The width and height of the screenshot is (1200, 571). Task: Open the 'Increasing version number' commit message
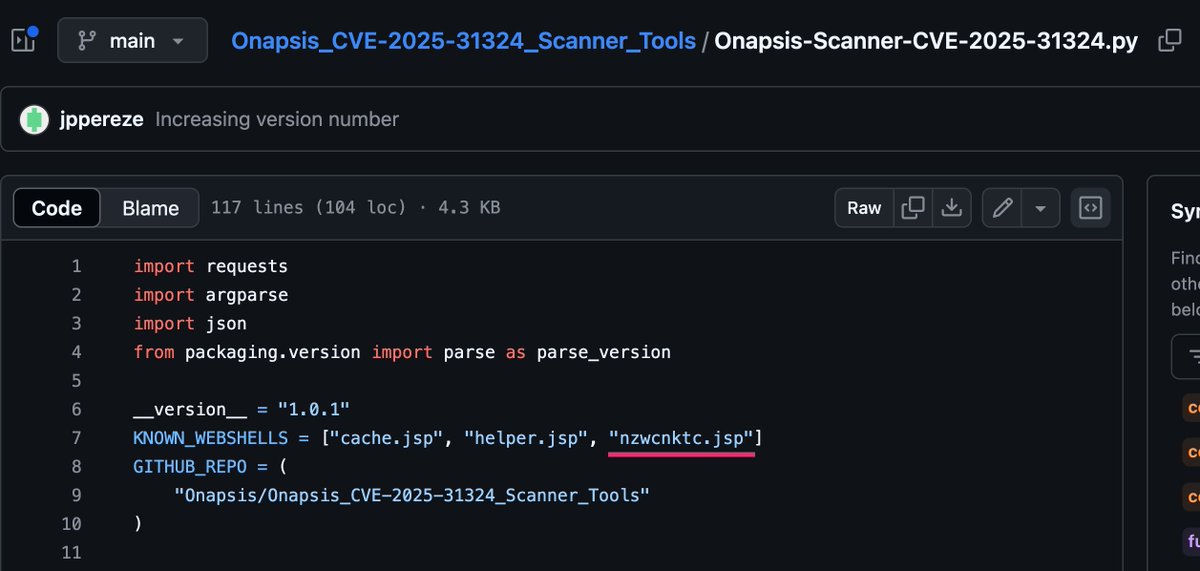point(277,119)
